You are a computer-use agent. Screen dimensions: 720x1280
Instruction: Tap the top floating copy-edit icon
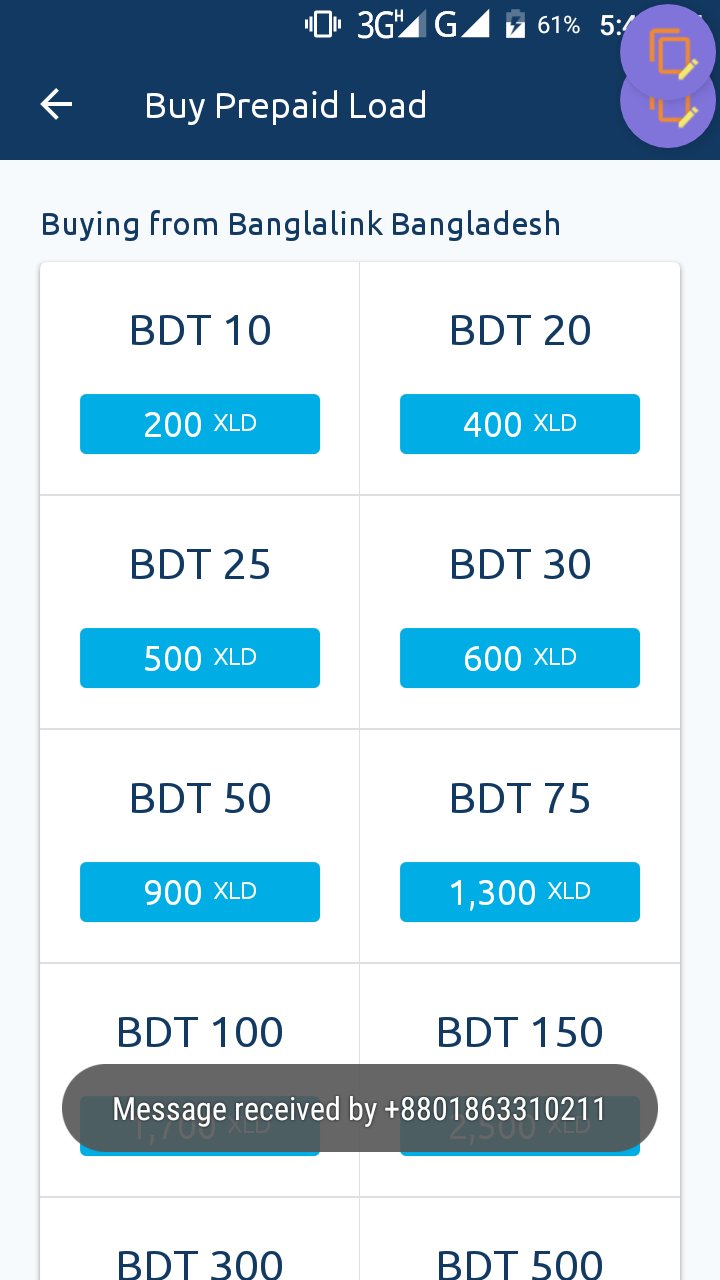669,50
